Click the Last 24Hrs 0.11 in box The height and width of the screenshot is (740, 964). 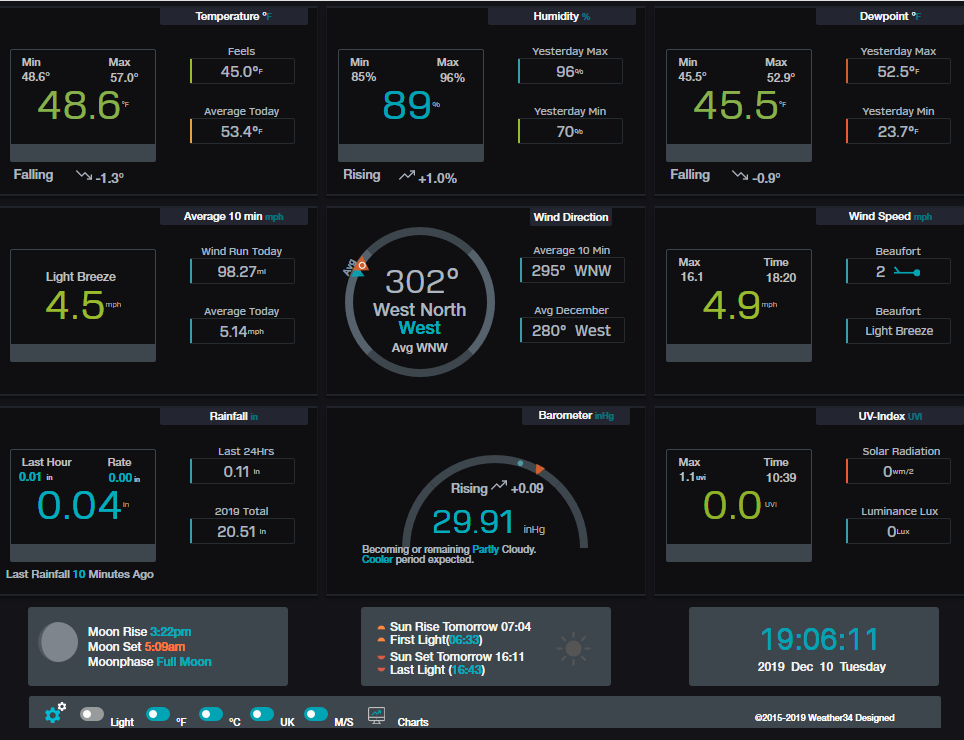click(x=242, y=471)
